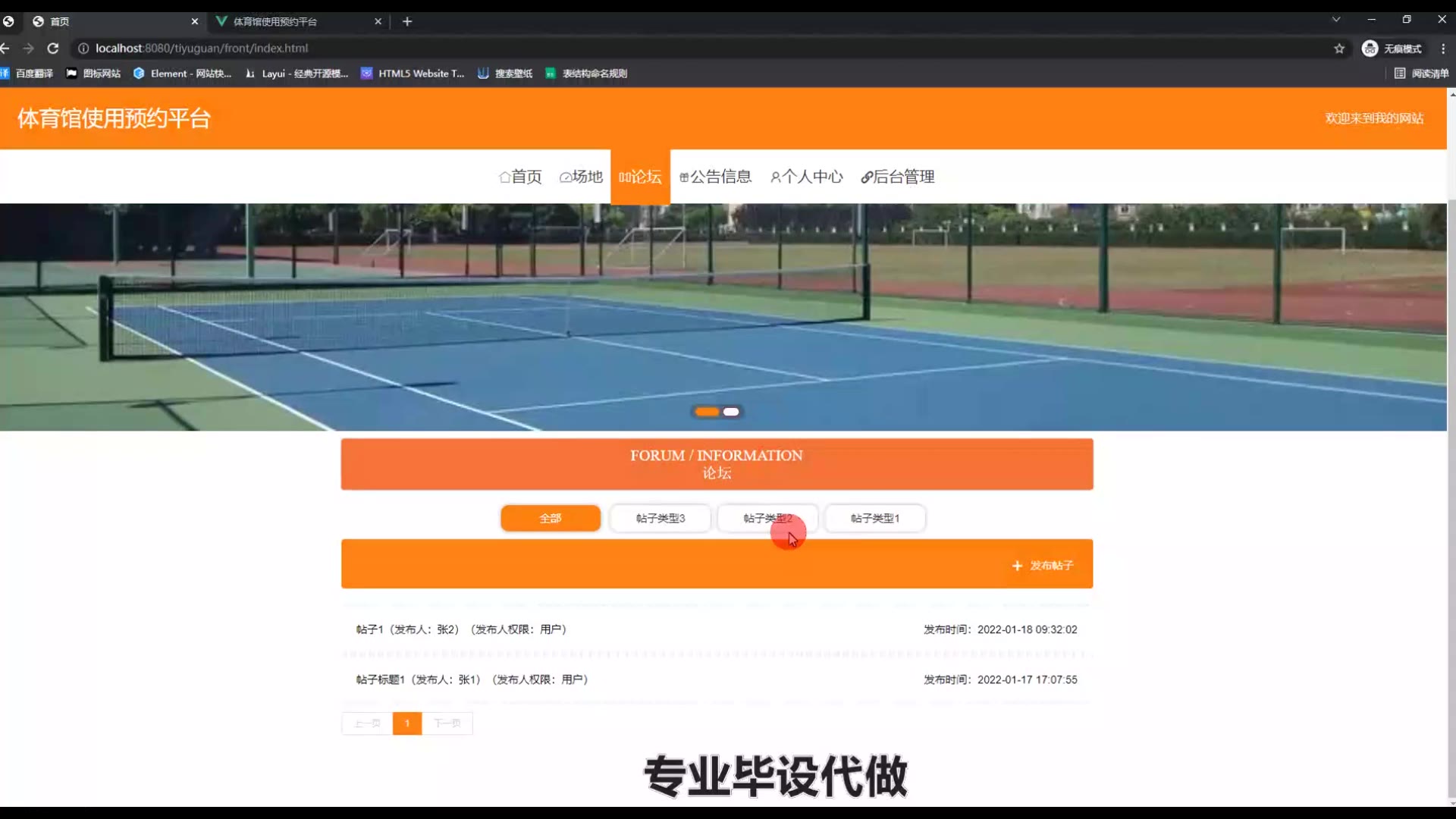Open the Chrome three-dot menu
Screen dimensions: 1456x819
pos(1443,49)
